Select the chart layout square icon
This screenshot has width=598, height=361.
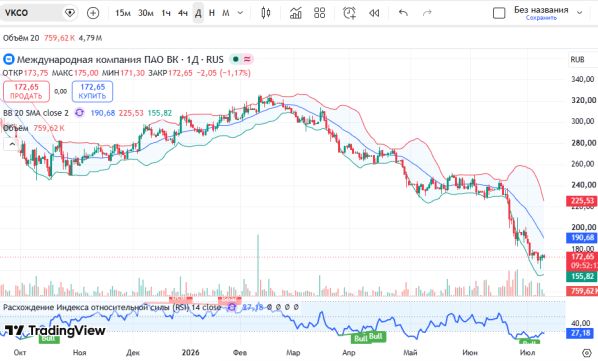coord(499,13)
